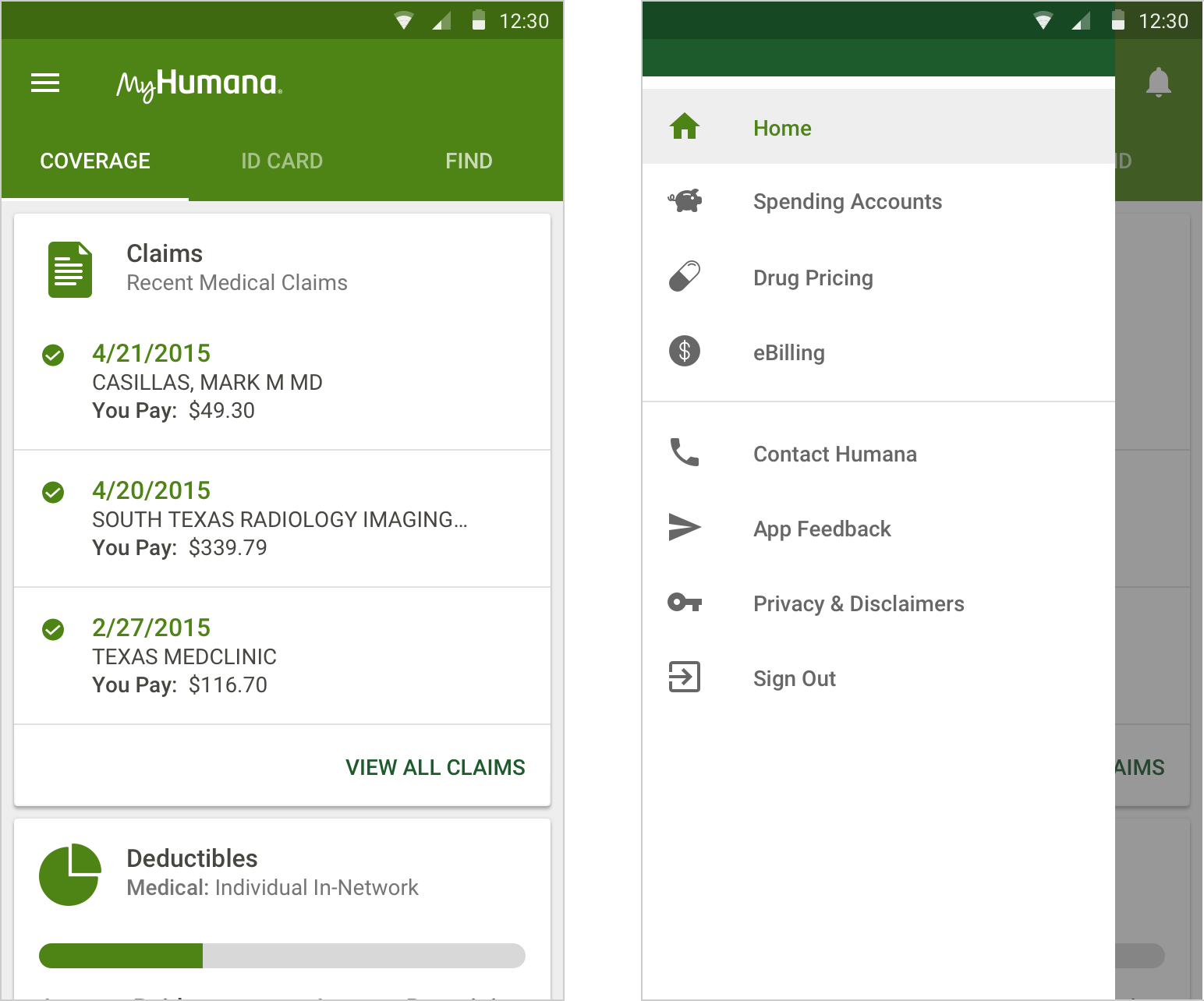Screen dimensions: 1204x1001
Task: Tap checkmark icon for 2/27/2015 claim
Action: [53, 629]
